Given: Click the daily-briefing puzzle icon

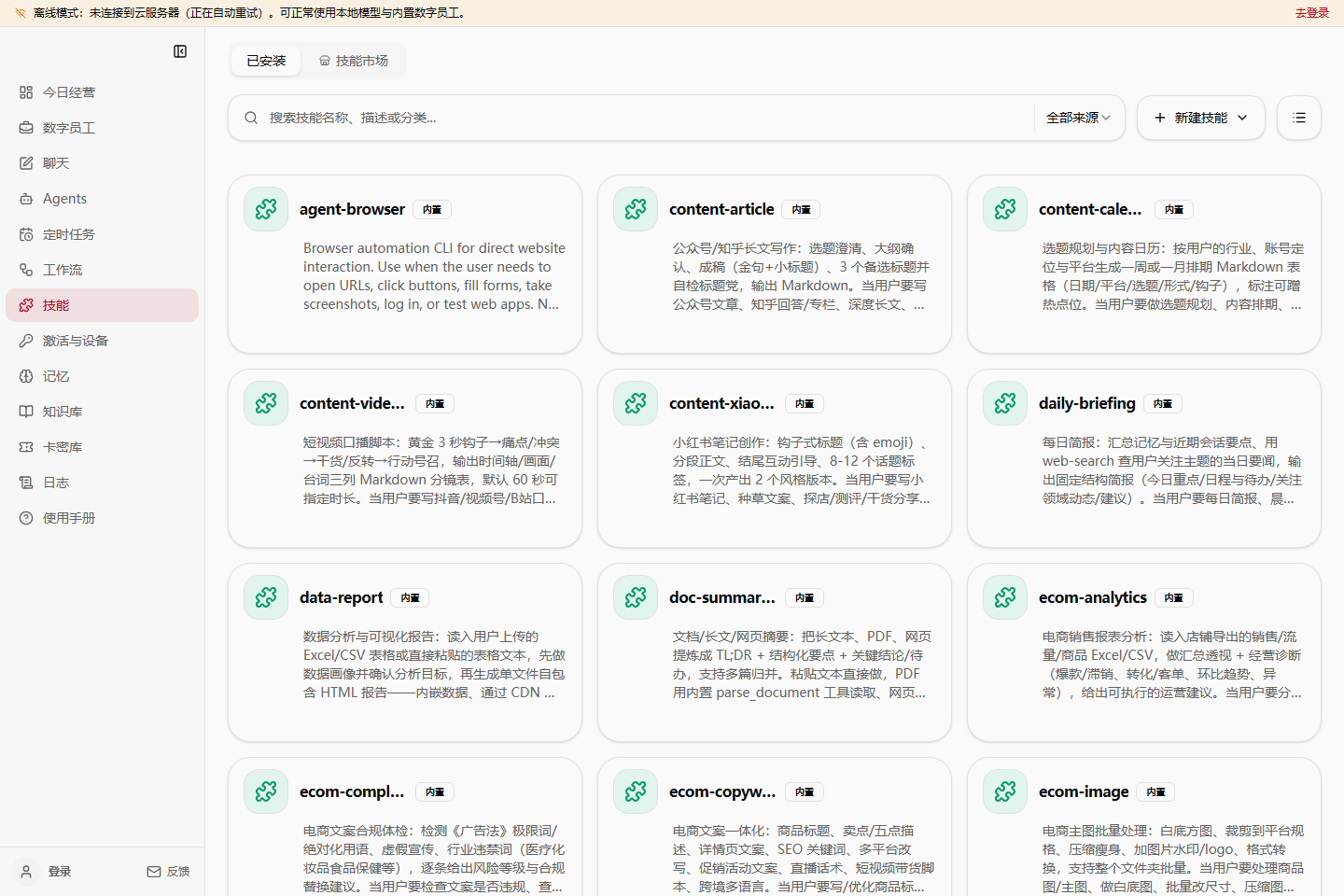Looking at the screenshot, I should point(1005,403).
